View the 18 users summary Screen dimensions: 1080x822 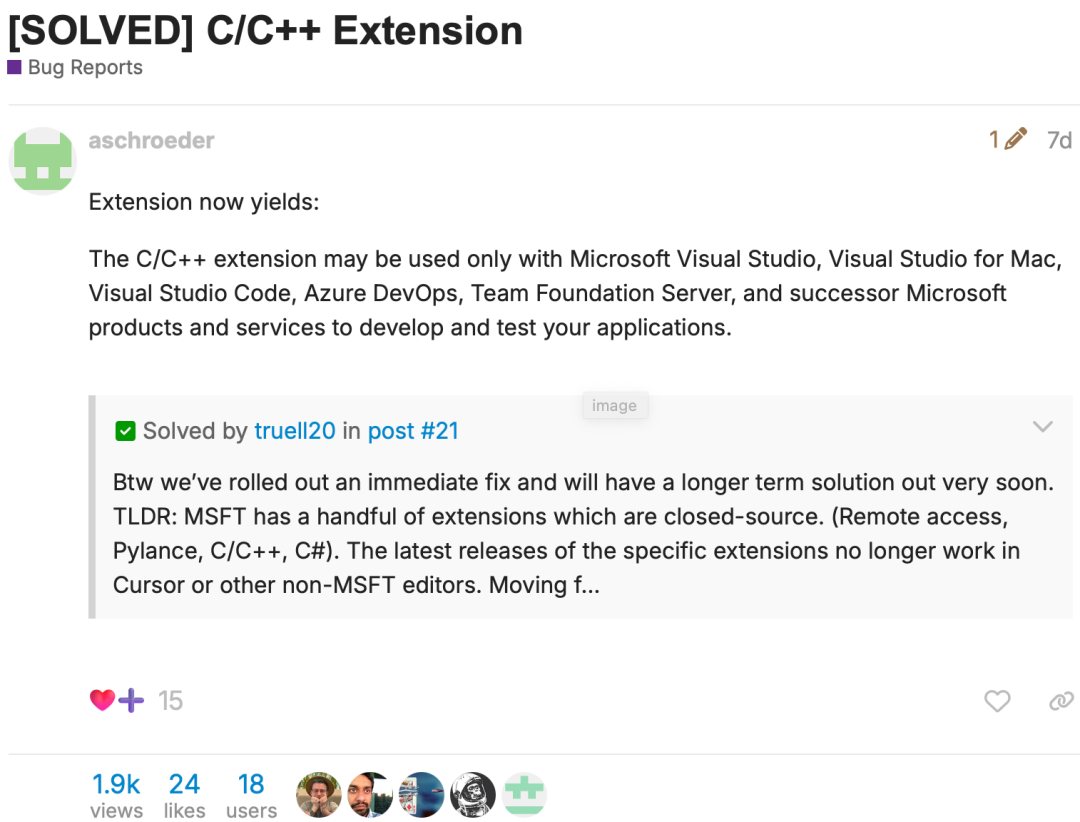click(251, 795)
